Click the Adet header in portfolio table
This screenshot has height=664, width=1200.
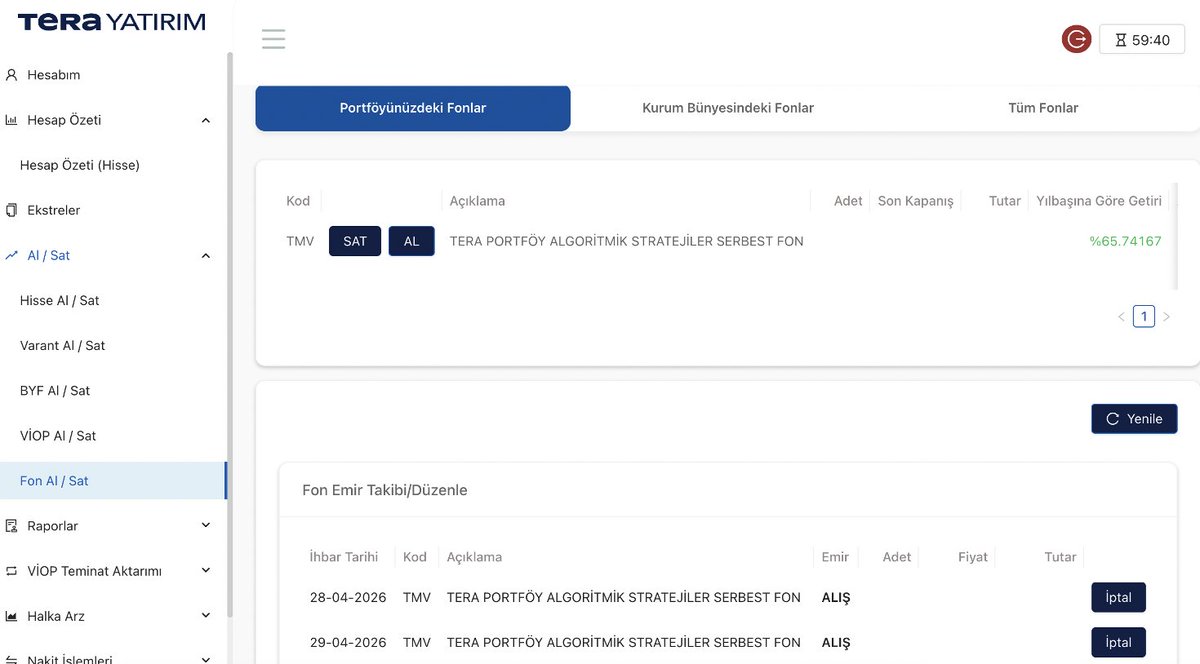848,201
